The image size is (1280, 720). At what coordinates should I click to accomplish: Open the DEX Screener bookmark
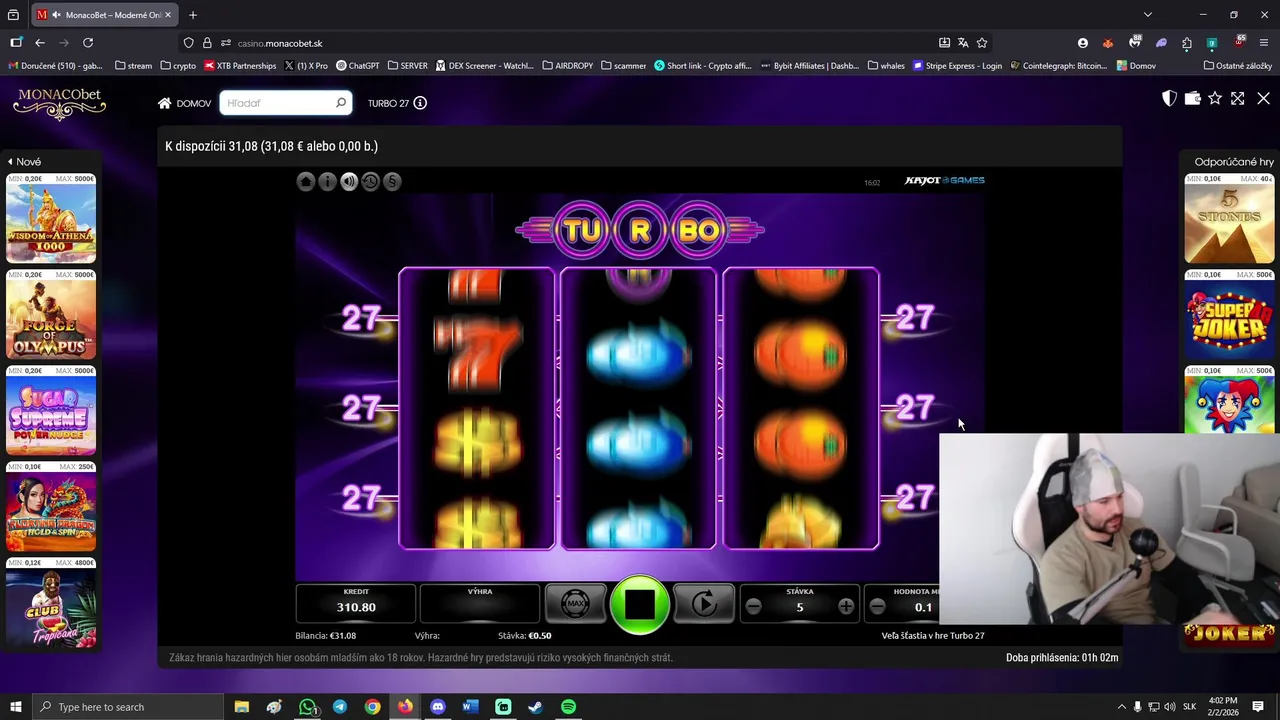coord(485,66)
